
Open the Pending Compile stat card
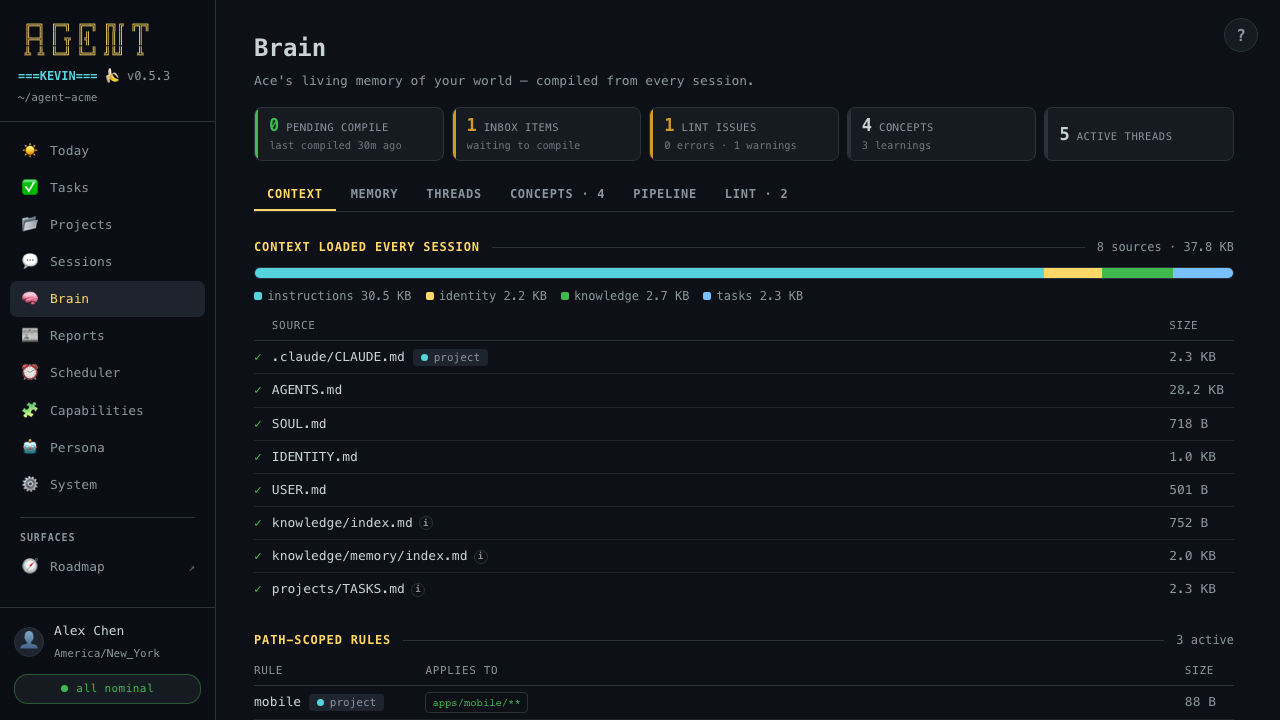tap(349, 134)
